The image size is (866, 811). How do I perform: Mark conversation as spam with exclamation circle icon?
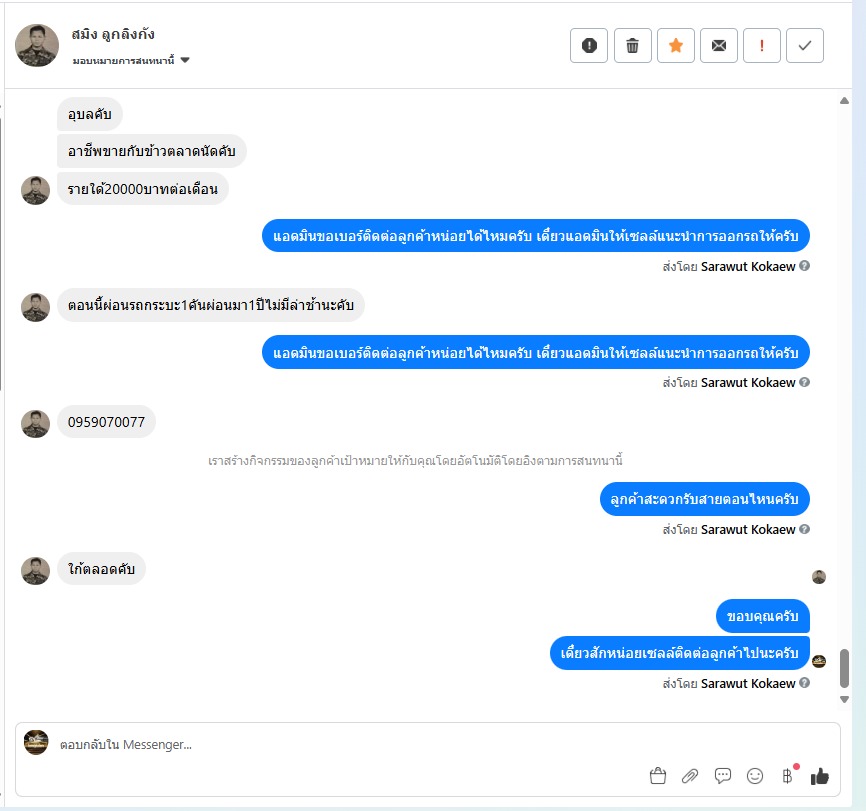pyautogui.click(x=589, y=45)
